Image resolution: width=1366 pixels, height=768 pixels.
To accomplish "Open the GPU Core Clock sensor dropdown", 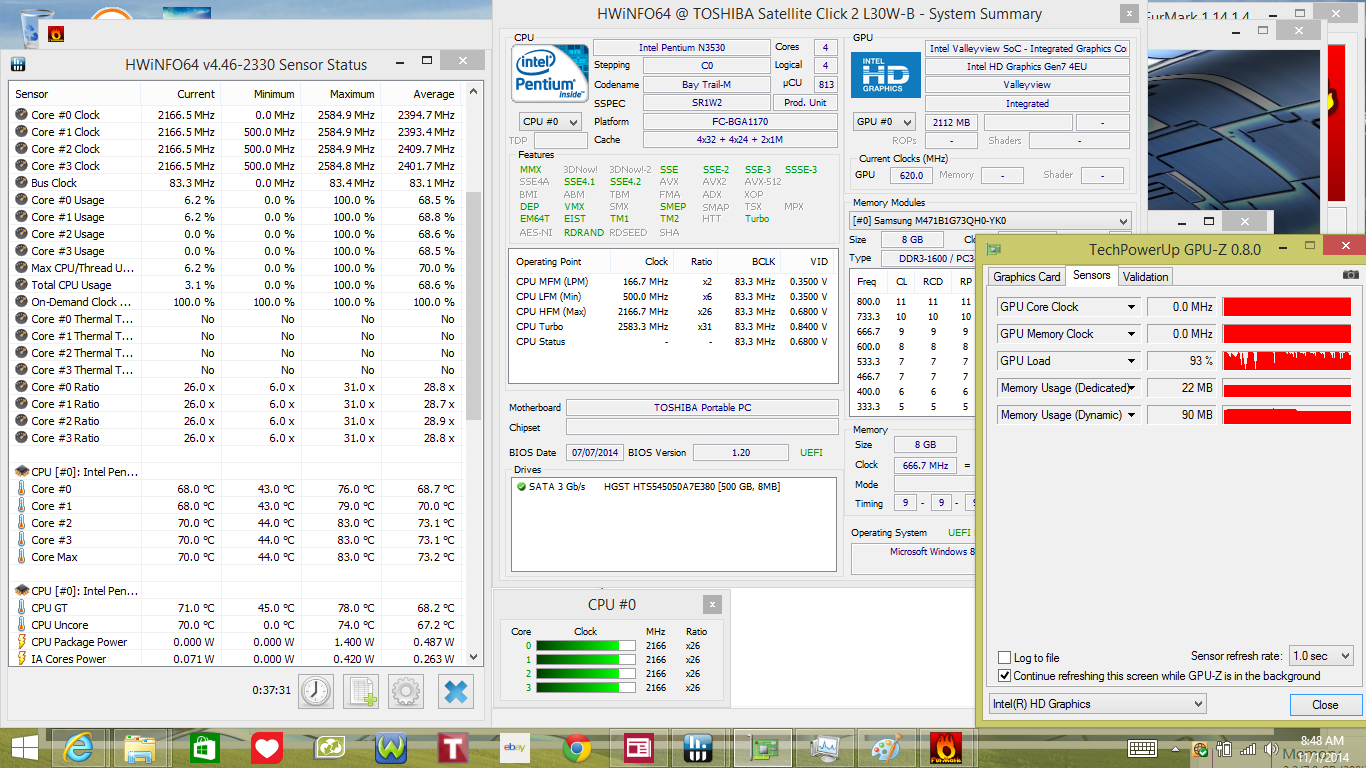I will tap(1131, 307).
